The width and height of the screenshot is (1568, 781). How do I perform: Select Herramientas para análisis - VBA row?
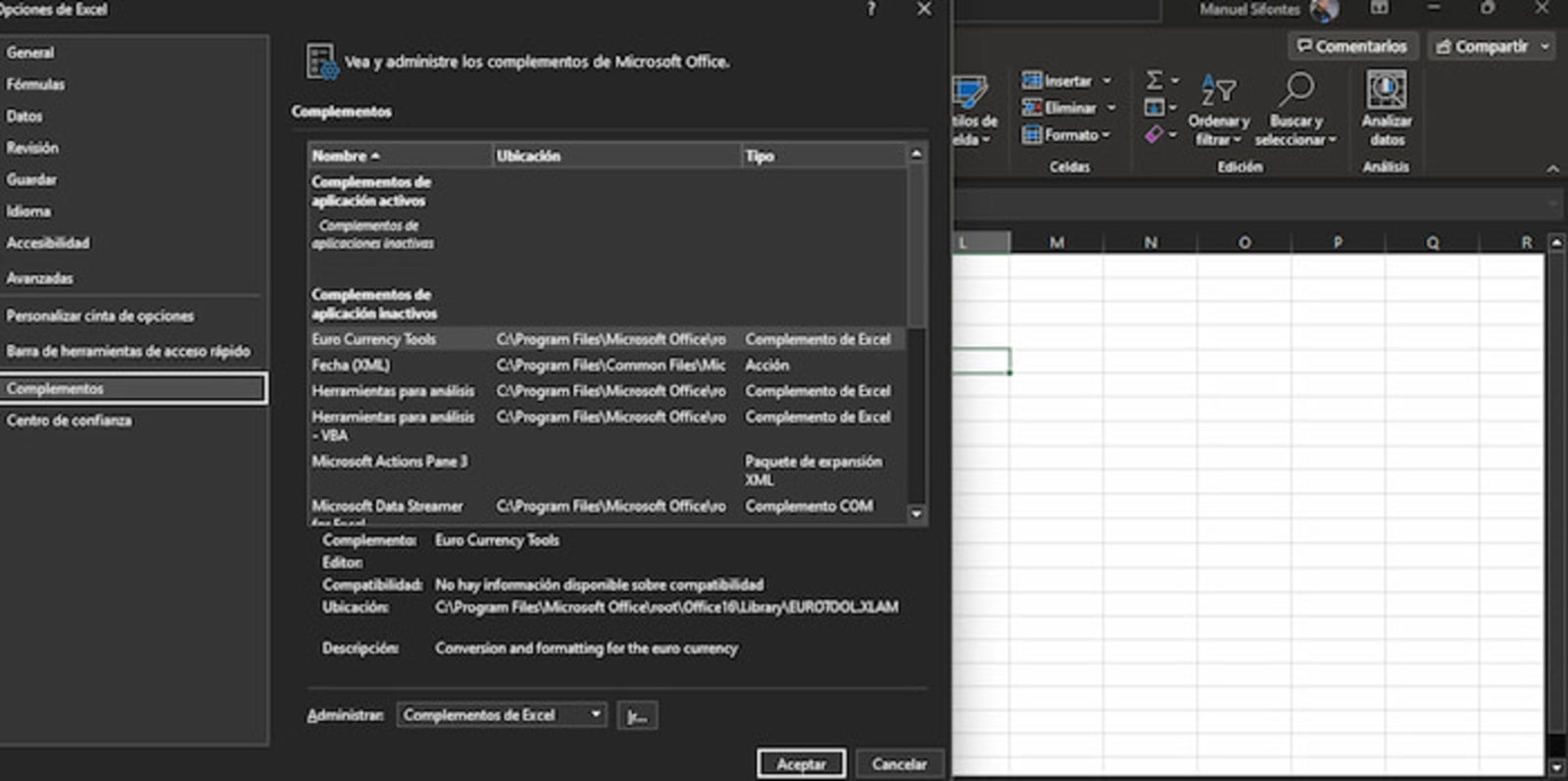coord(607,425)
